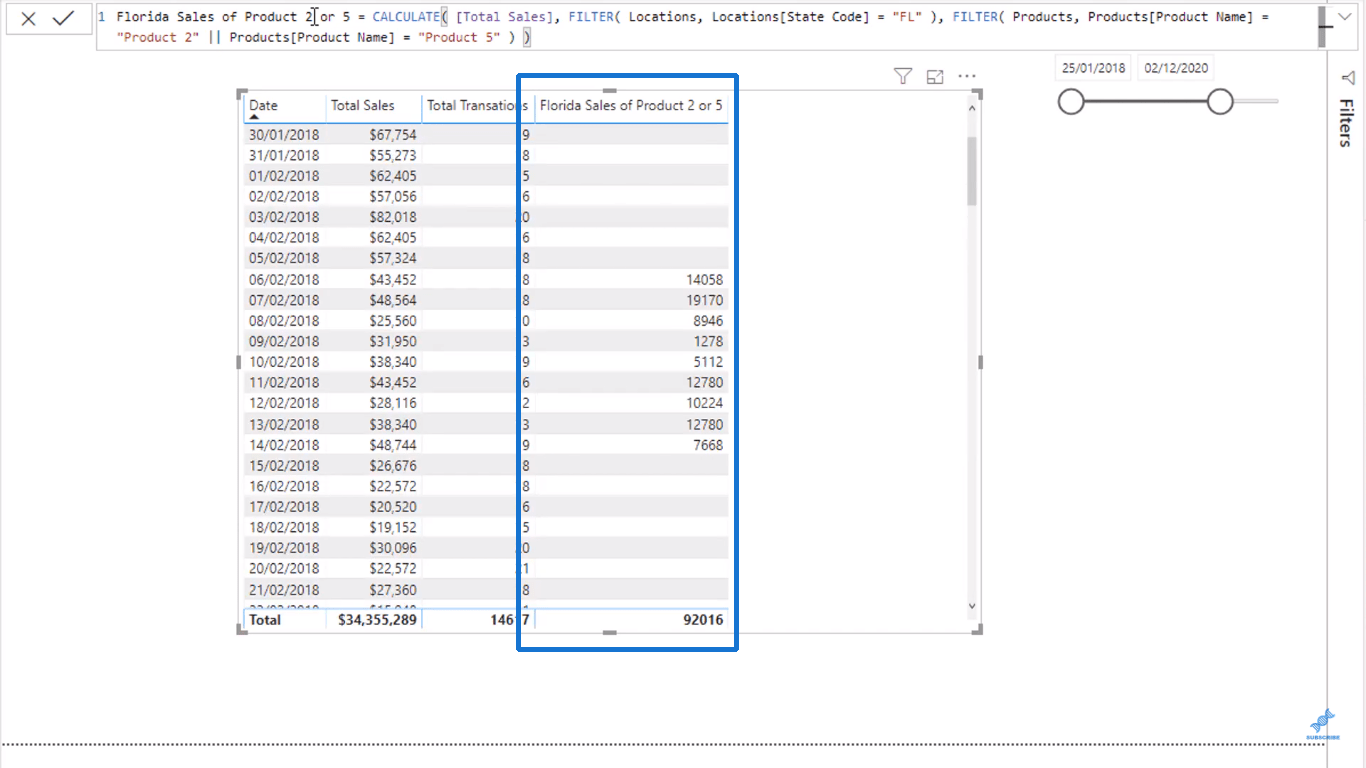Image resolution: width=1366 pixels, height=768 pixels.
Task: Select the Florida sales value 10224
Action: click(x=705, y=403)
